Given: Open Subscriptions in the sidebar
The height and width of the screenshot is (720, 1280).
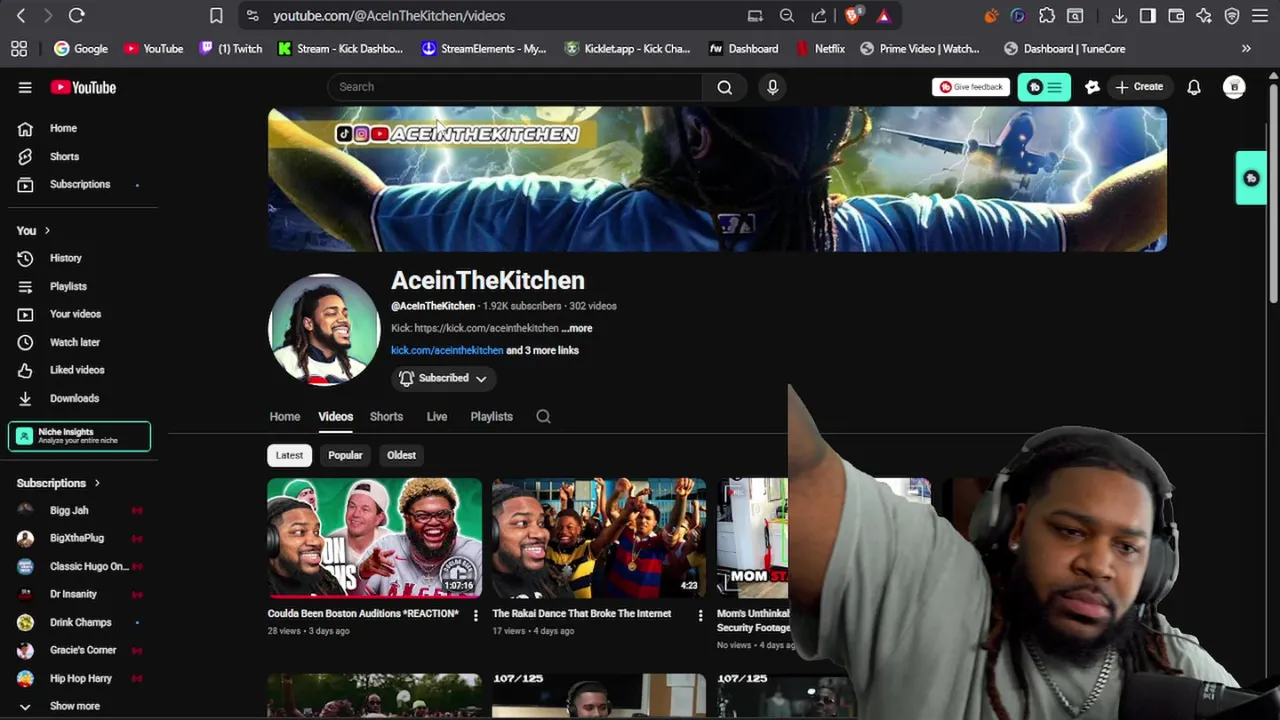Looking at the screenshot, I should (80, 184).
